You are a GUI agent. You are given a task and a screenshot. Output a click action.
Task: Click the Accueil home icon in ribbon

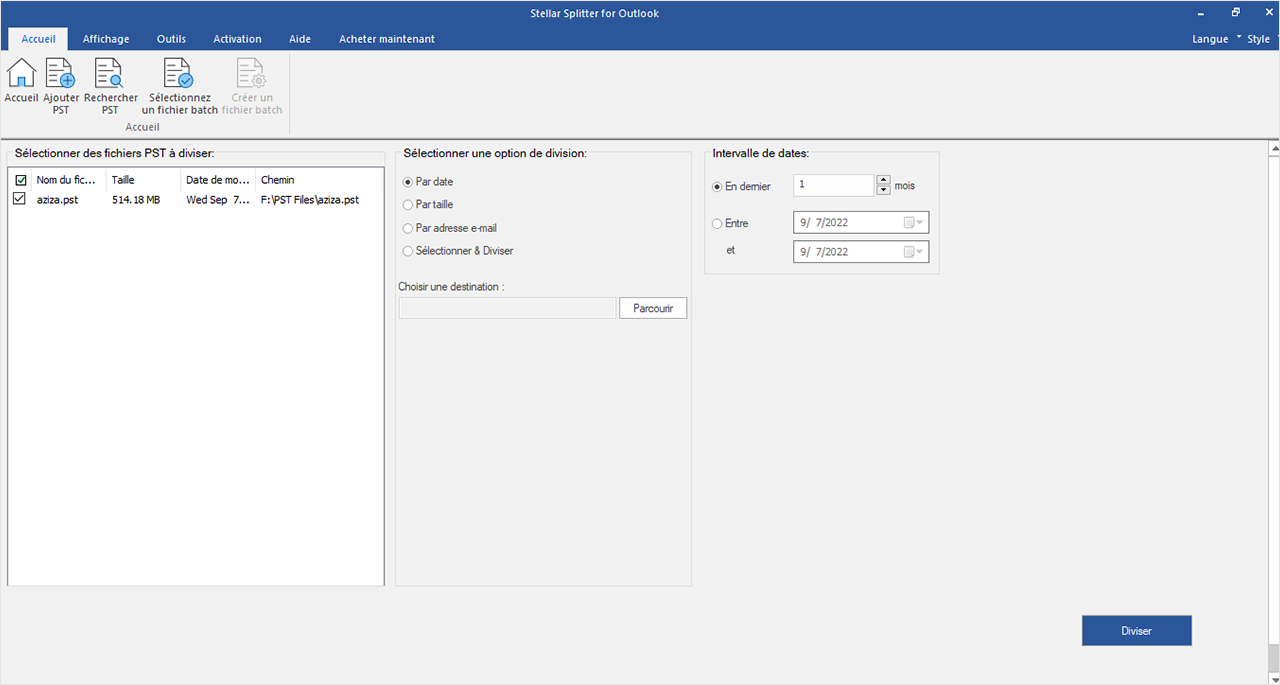[21, 73]
